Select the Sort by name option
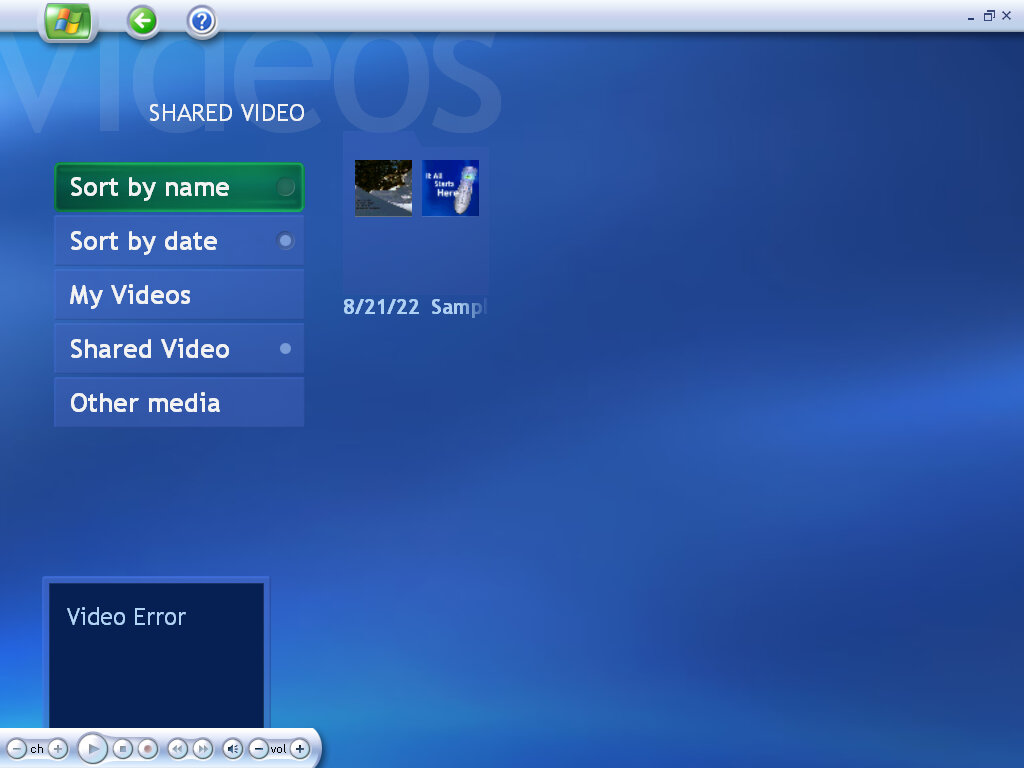The image size is (1024, 768). coord(178,187)
